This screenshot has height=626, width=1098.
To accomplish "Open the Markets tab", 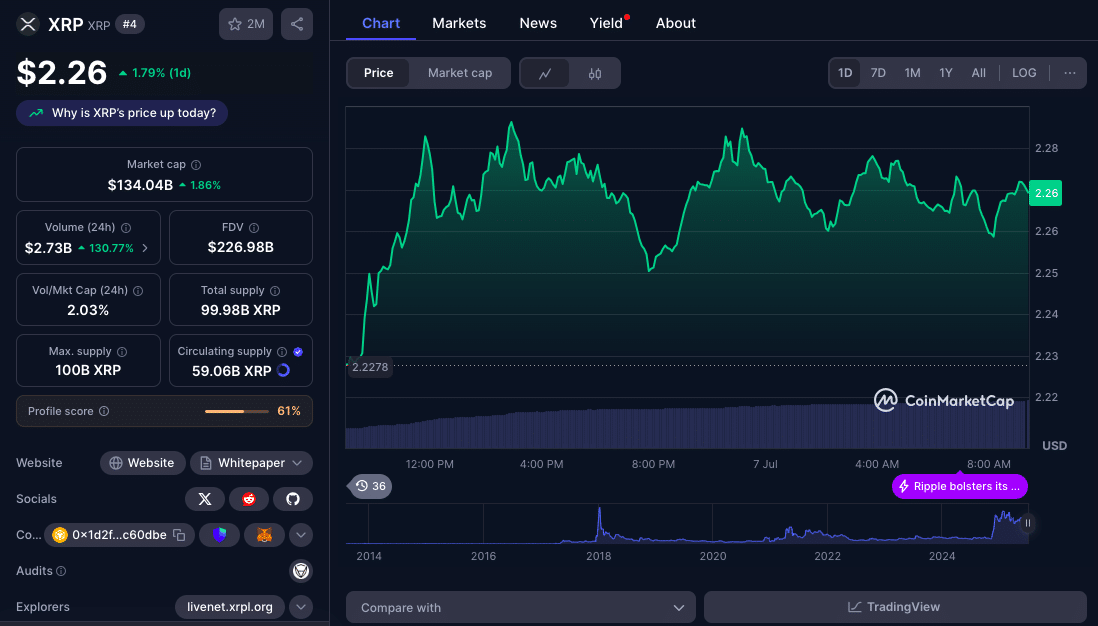I will tap(459, 23).
